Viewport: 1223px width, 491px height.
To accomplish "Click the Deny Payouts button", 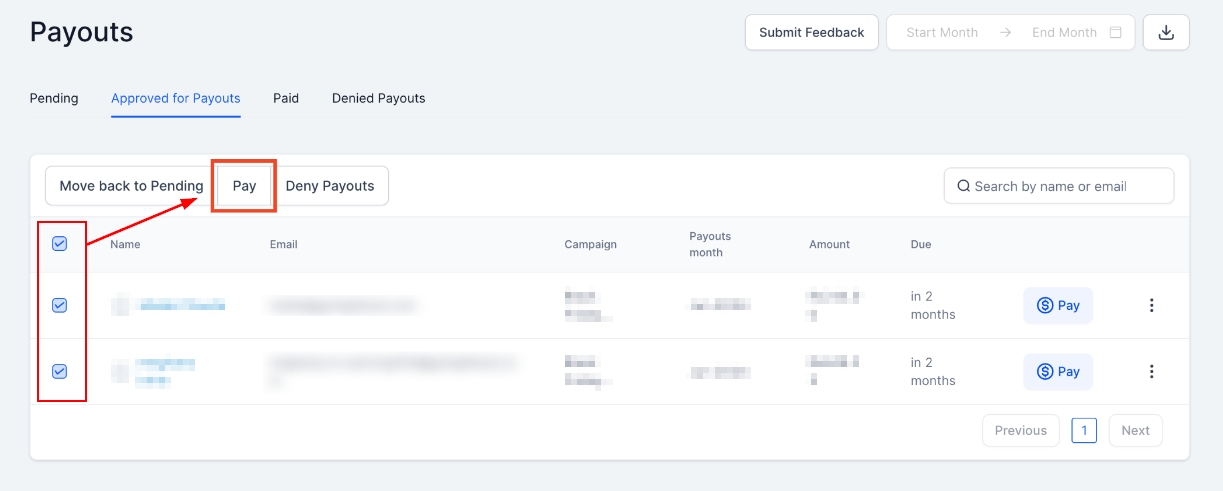I will (x=330, y=186).
